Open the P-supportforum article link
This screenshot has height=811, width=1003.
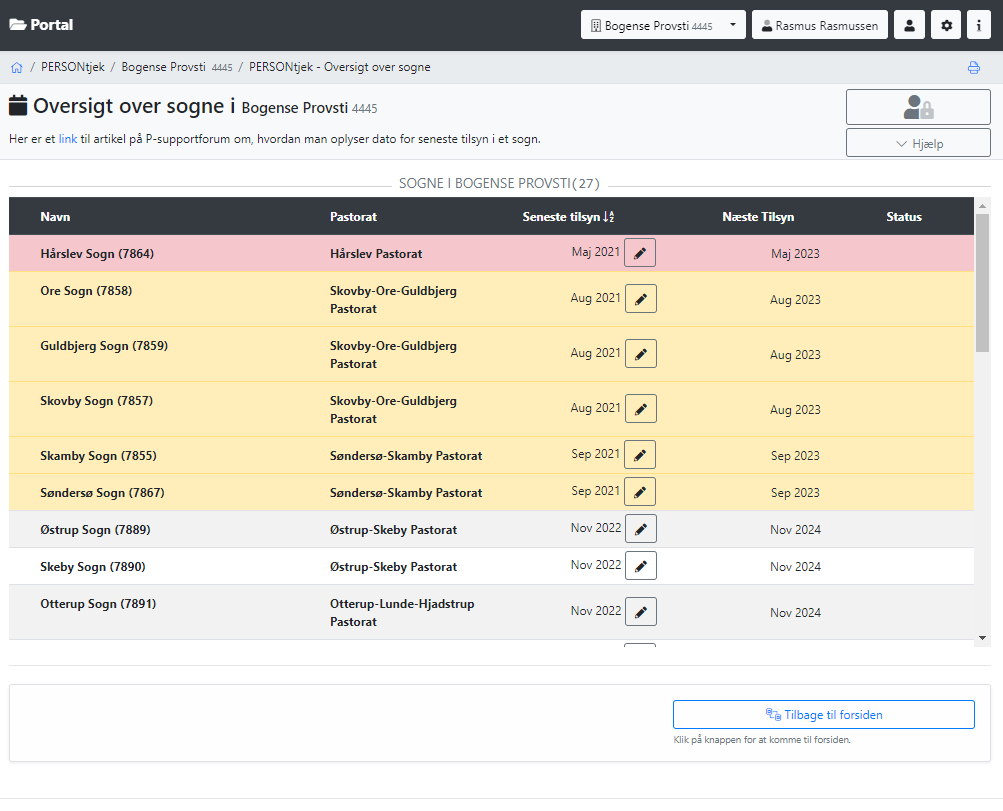click(68, 139)
